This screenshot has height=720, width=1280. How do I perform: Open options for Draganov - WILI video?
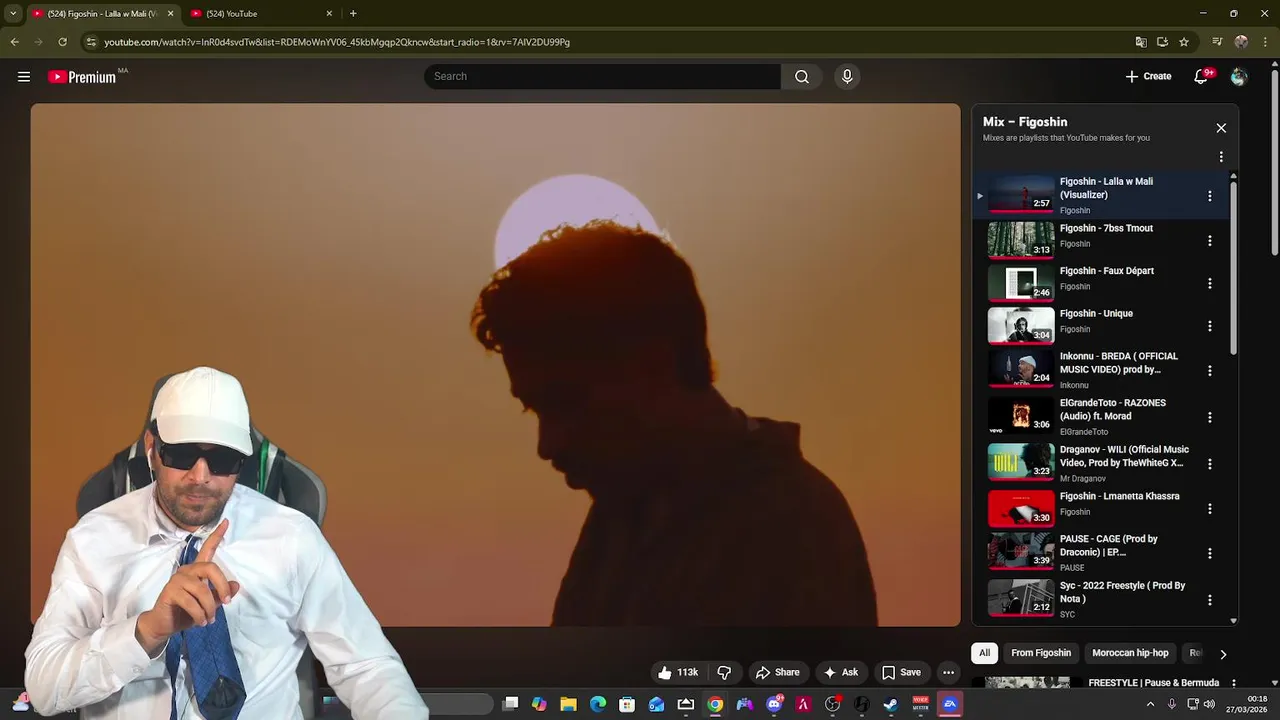coord(1209,464)
